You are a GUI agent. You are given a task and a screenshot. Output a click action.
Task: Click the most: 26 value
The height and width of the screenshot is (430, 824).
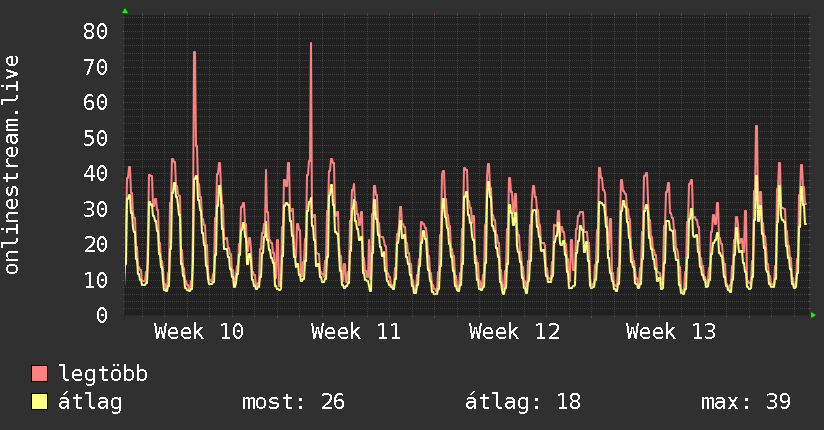coord(293,402)
